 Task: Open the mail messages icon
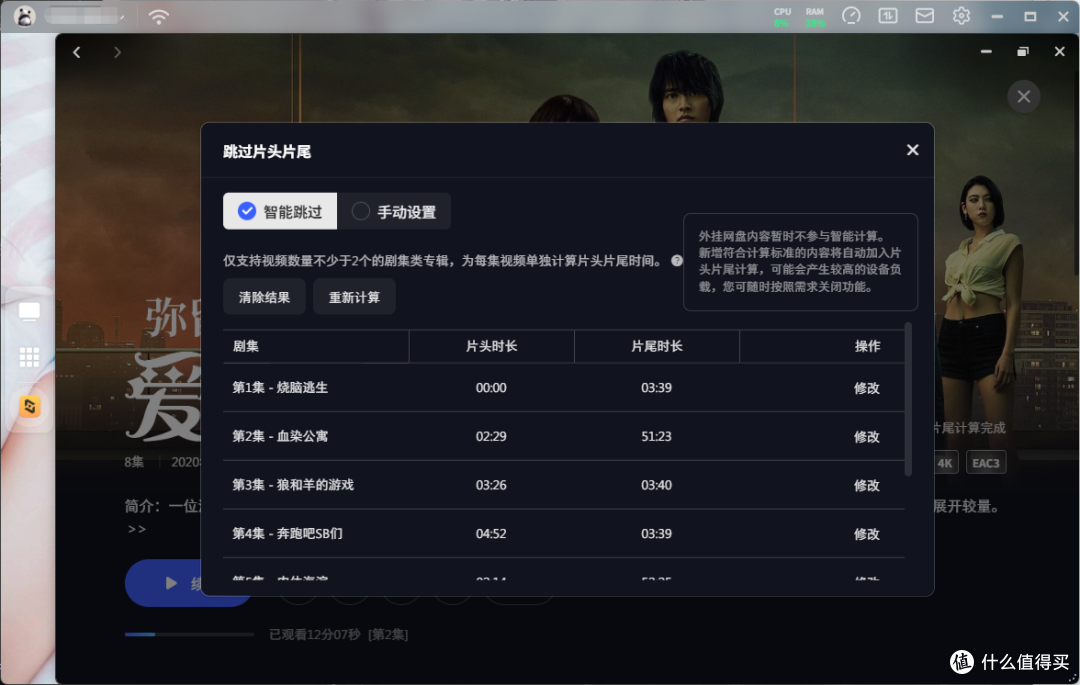924,16
